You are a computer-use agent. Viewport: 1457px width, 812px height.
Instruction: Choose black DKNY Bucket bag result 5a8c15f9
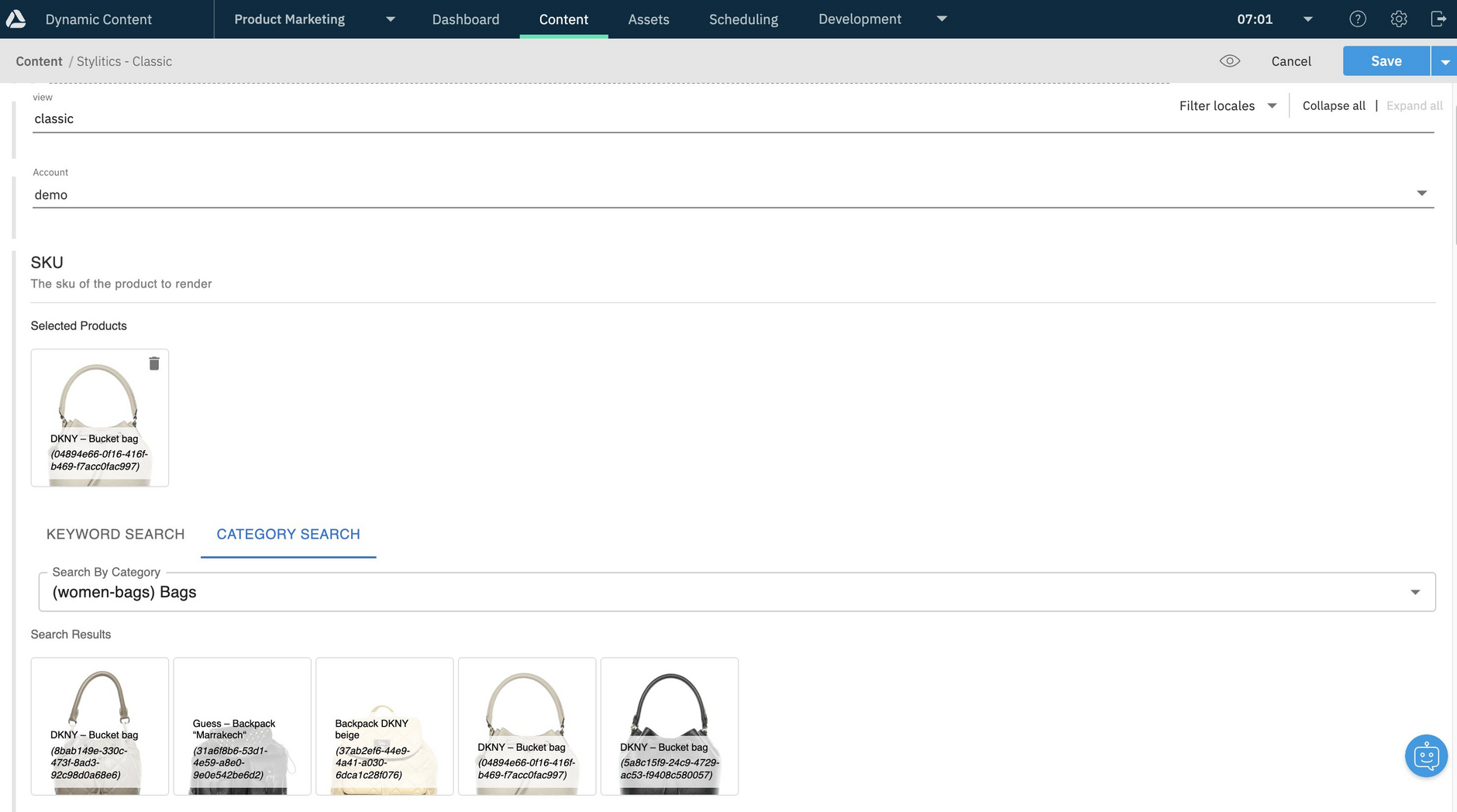coord(670,727)
